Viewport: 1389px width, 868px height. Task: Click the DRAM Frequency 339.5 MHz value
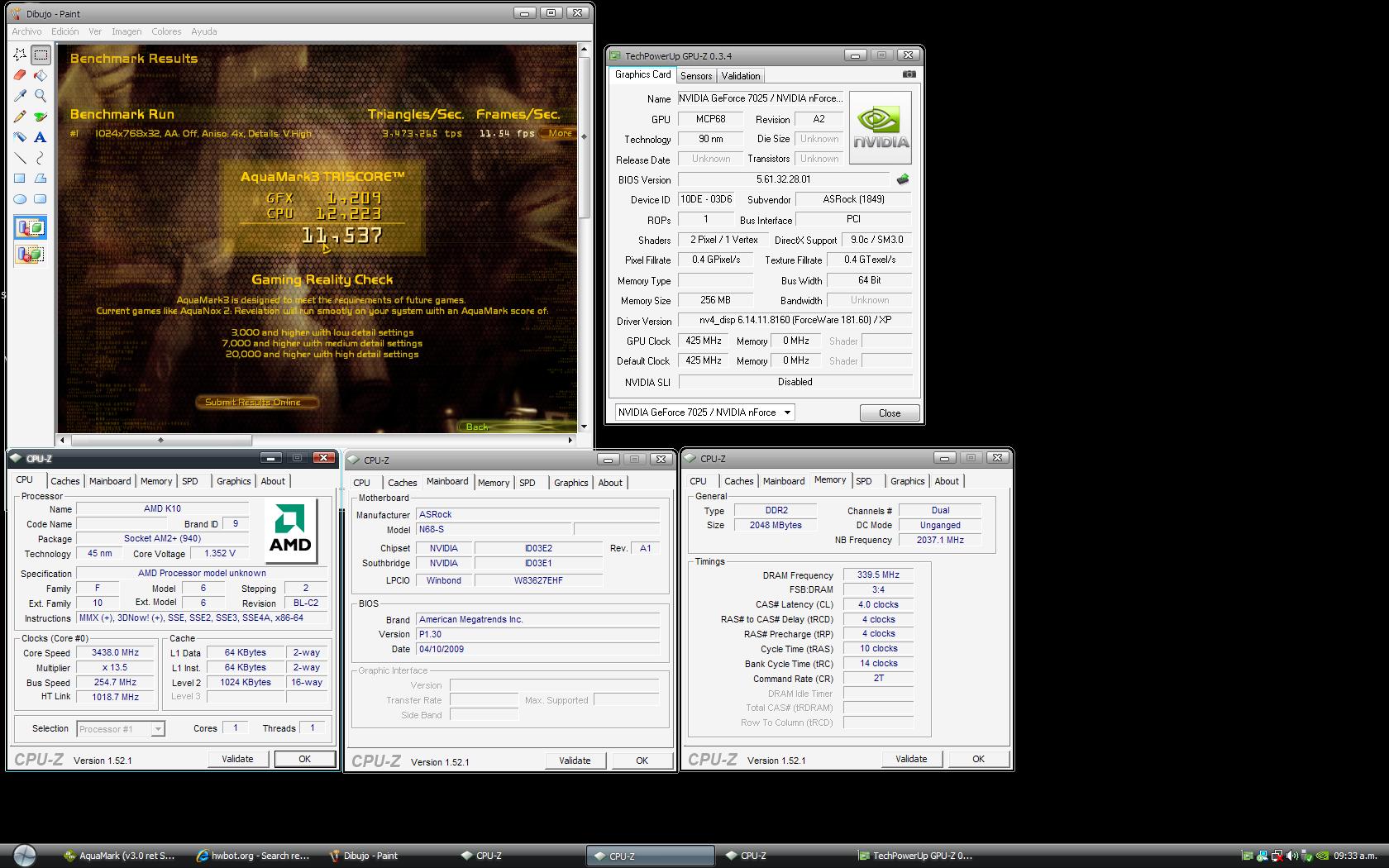coord(878,575)
